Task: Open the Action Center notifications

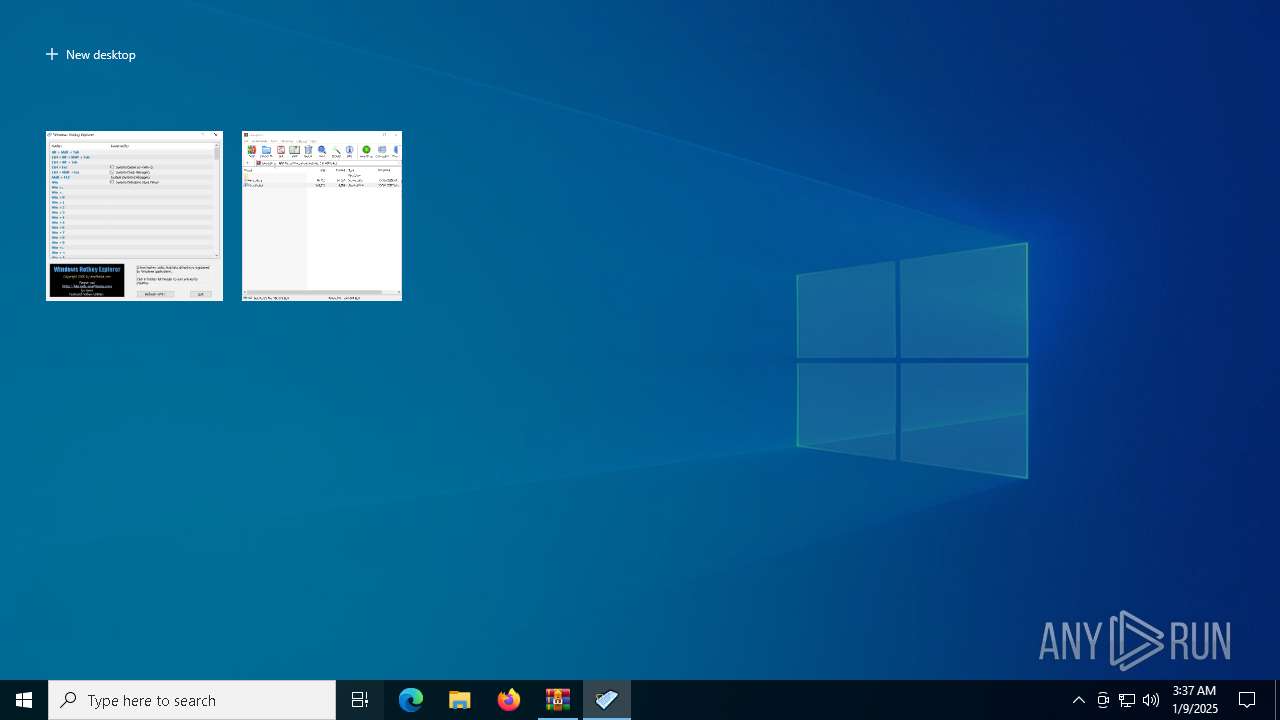Action: (1247, 700)
